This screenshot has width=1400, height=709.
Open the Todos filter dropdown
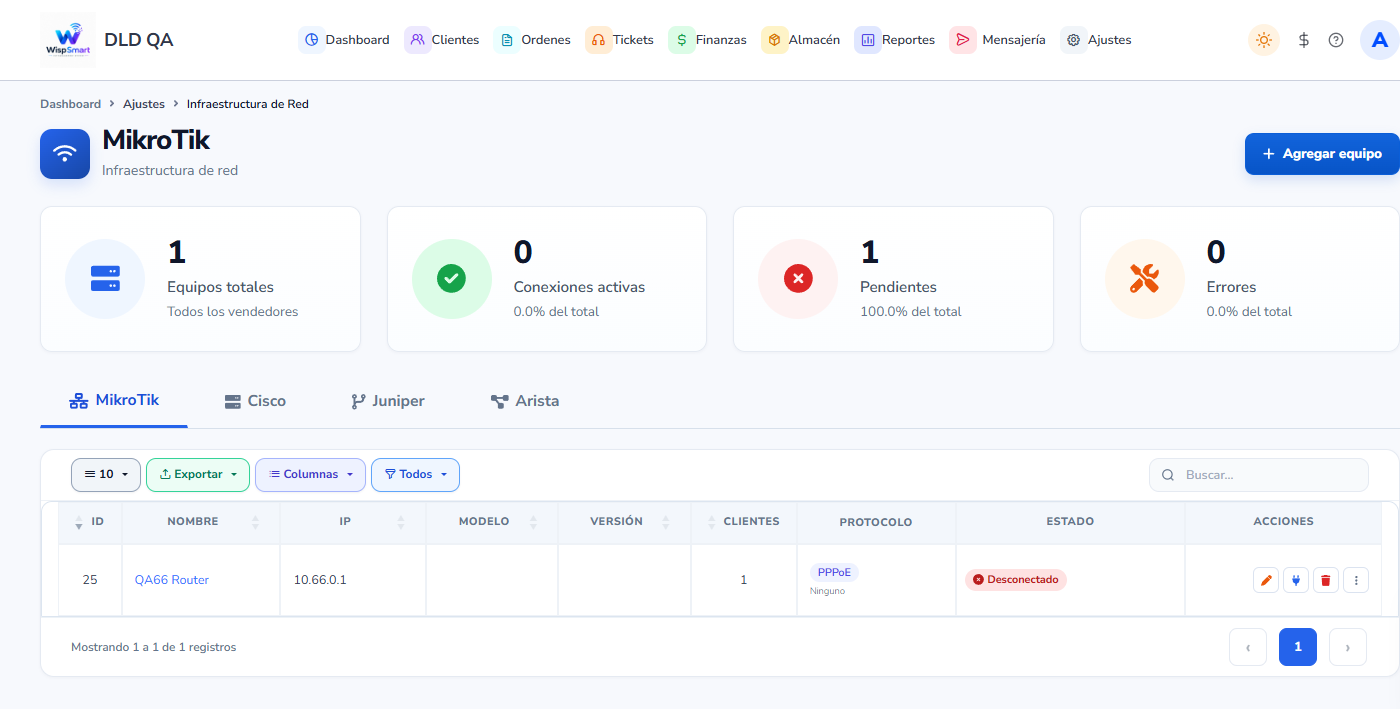coord(415,475)
